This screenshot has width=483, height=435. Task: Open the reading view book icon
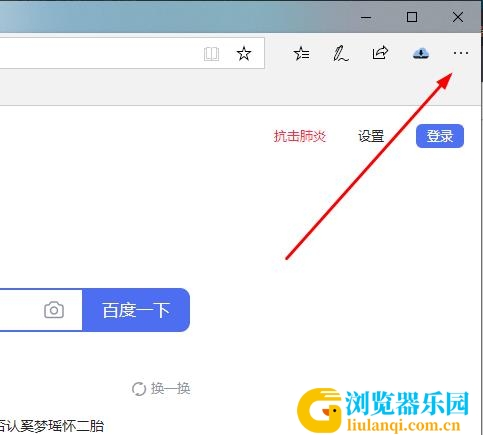tap(211, 54)
